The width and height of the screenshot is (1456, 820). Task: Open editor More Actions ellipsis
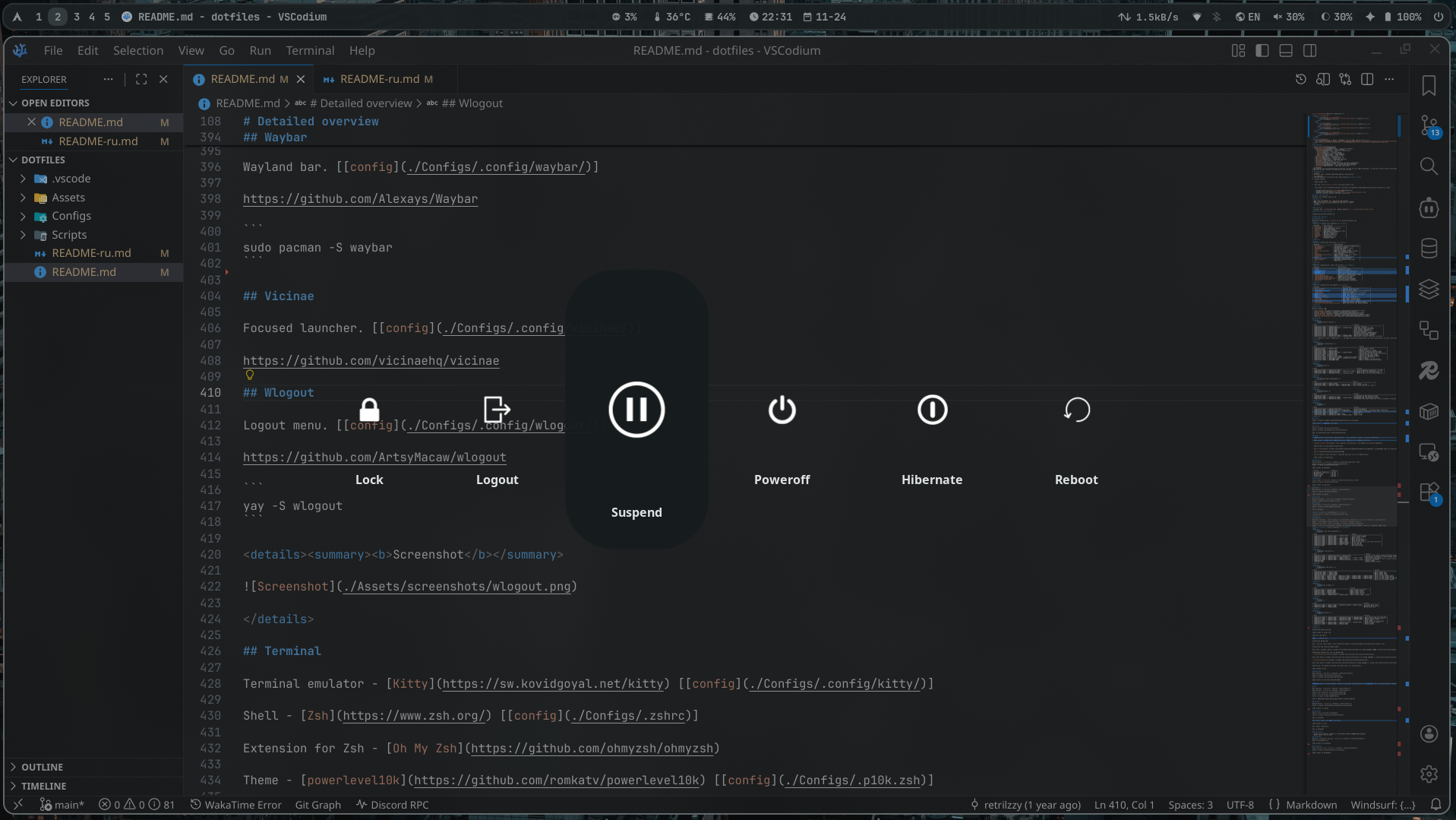(1389, 79)
